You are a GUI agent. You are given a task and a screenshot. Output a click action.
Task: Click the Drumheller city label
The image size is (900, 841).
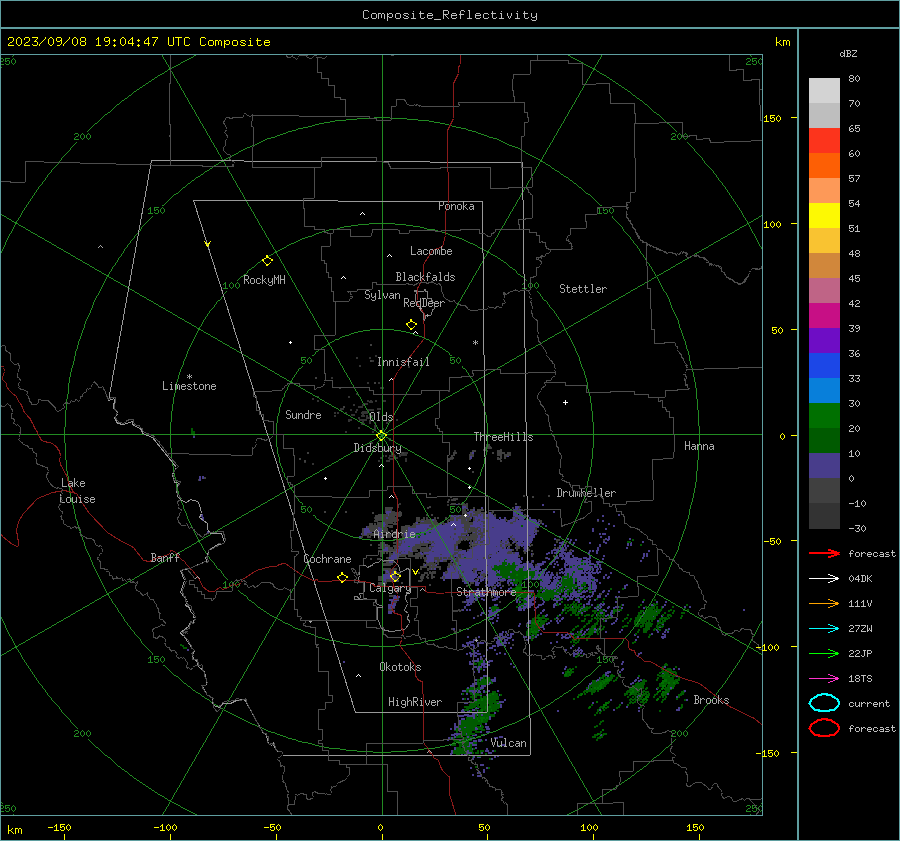[586, 493]
